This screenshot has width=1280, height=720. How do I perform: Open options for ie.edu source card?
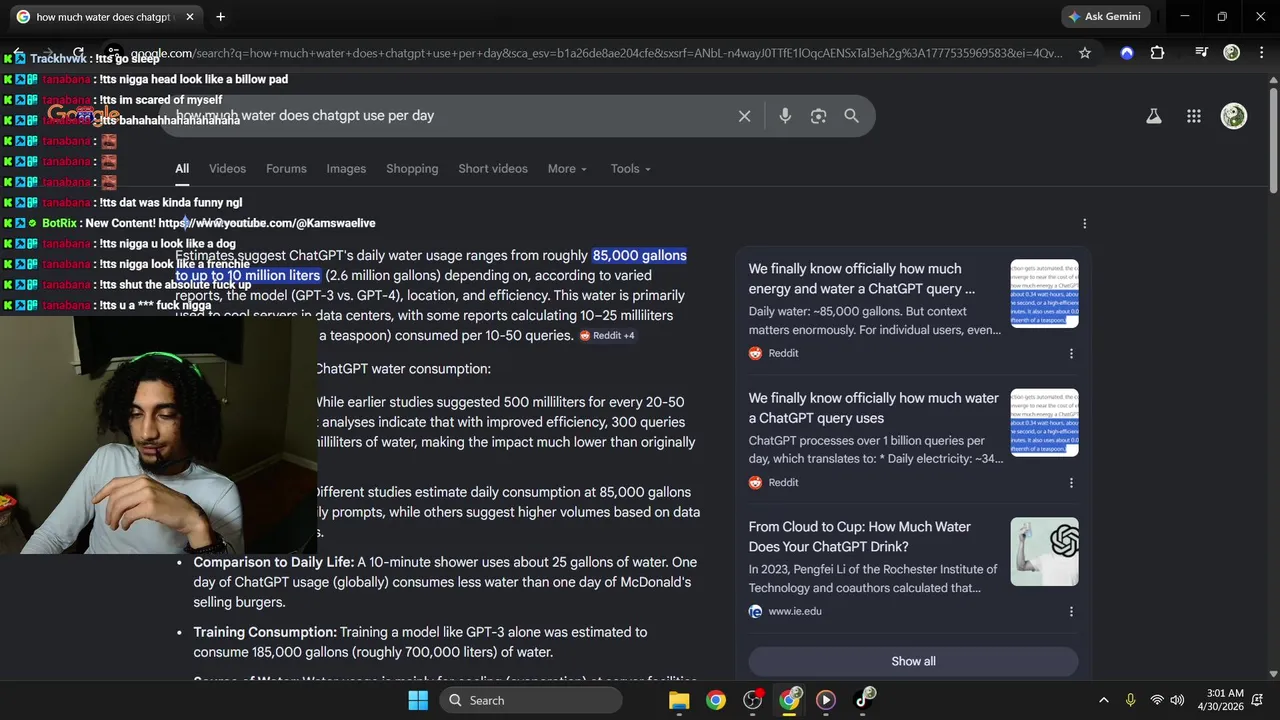(1071, 611)
